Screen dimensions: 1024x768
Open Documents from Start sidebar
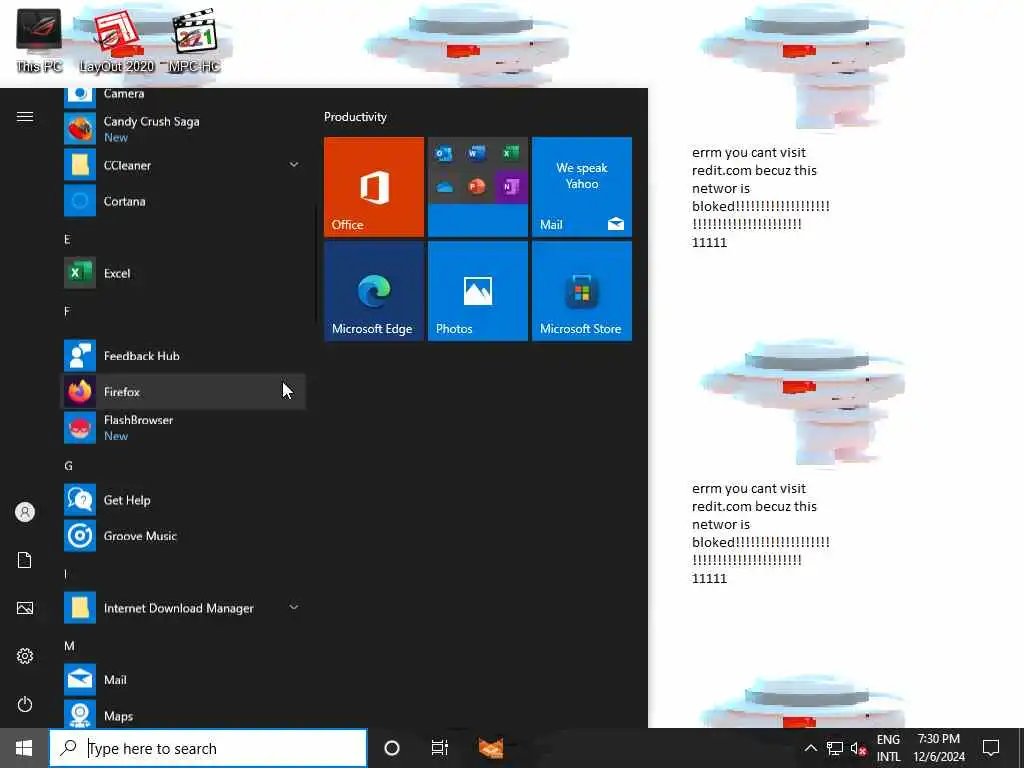pyautogui.click(x=25, y=560)
